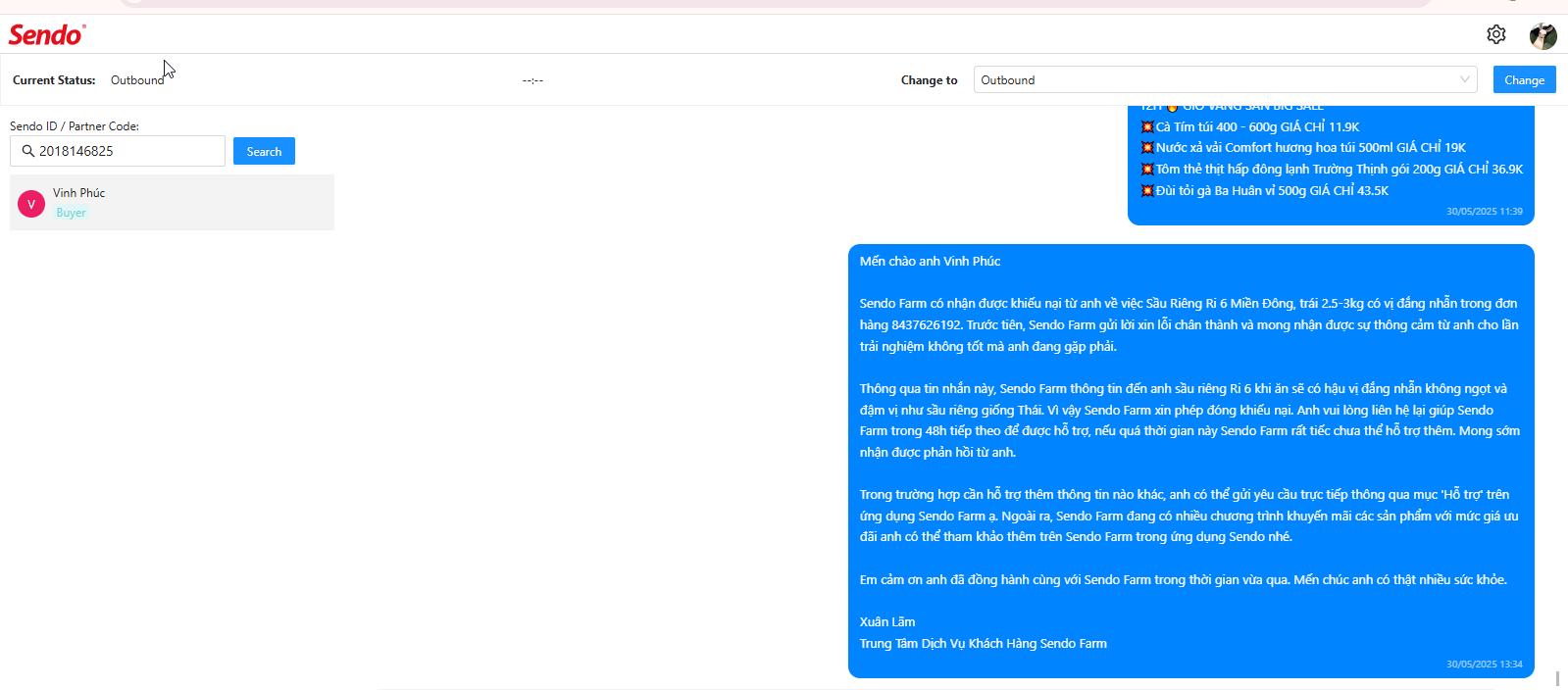Open the user profile avatar

tap(1543, 36)
